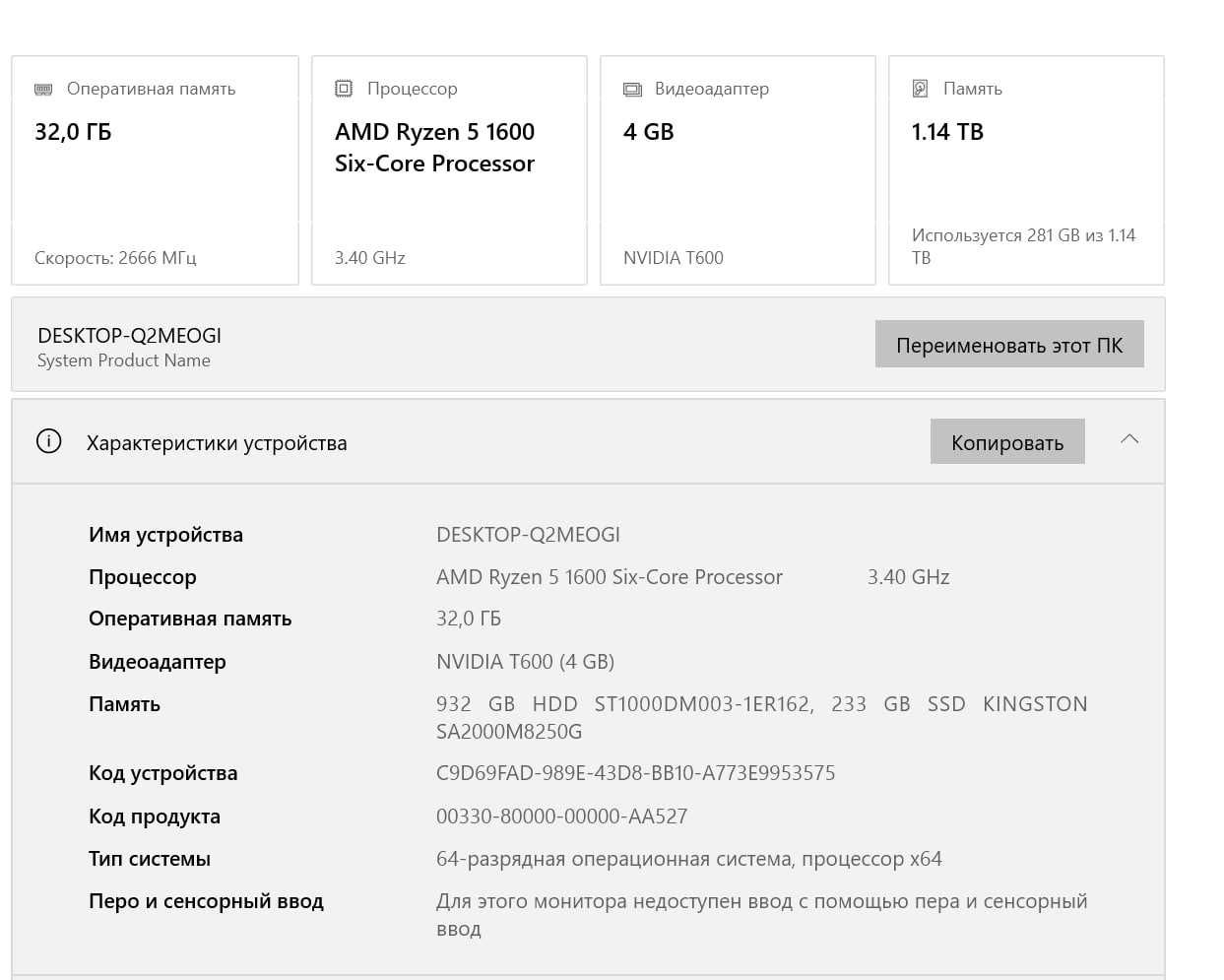
Task: Open the AMD Ryzen 5 1600 processor card
Action: point(449,170)
